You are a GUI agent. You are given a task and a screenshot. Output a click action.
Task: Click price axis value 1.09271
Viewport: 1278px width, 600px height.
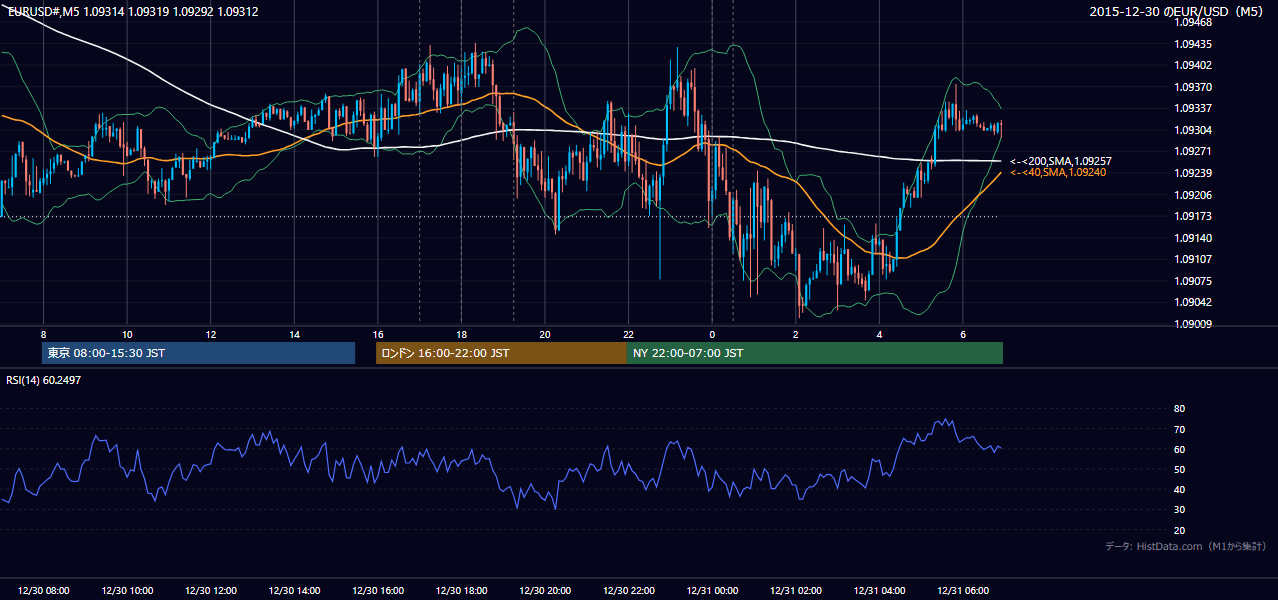pyautogui.click(x=1191, y=151)
